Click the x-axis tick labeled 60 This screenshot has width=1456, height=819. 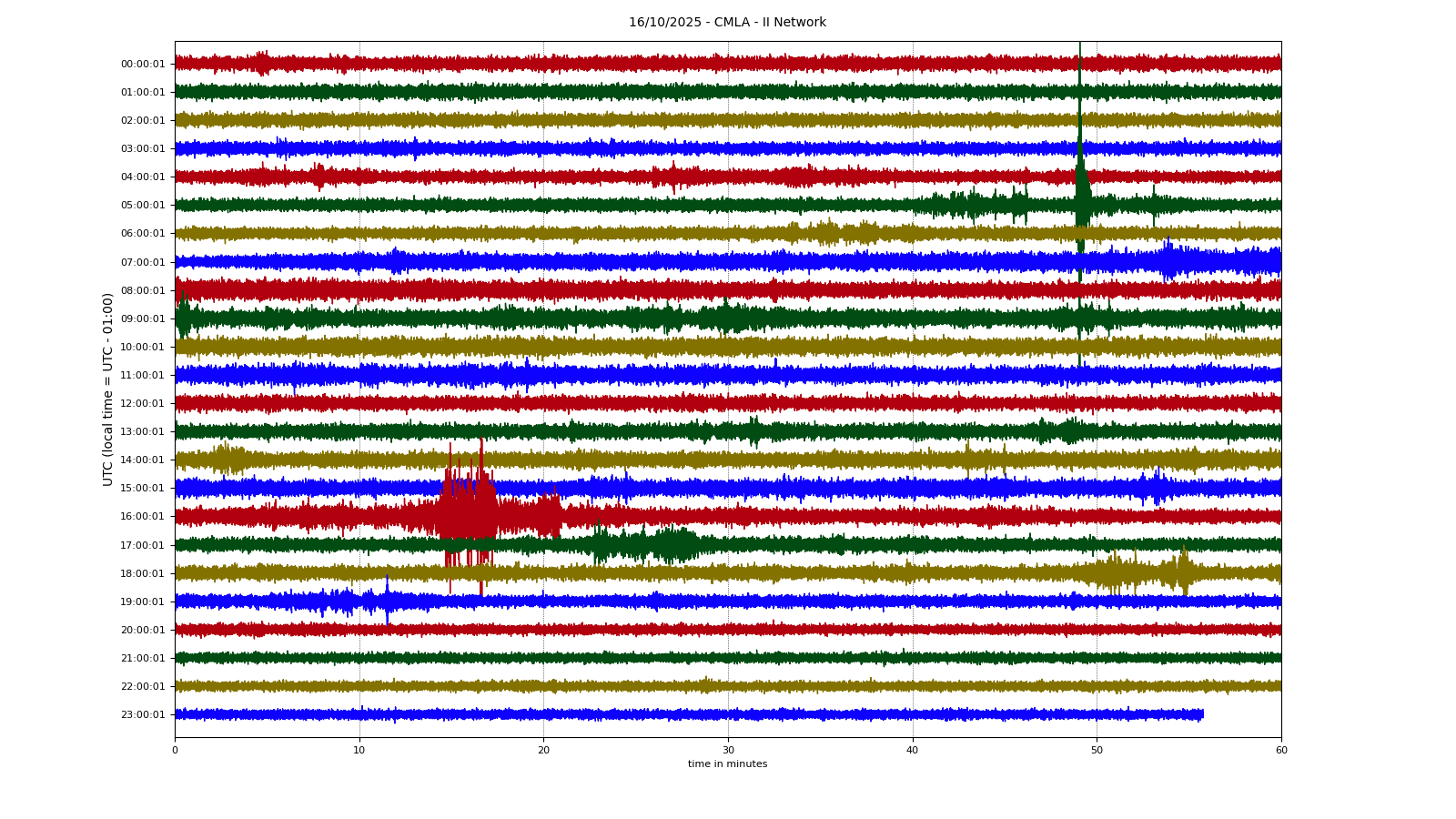pyautogui.click(x=1281, y=751)
